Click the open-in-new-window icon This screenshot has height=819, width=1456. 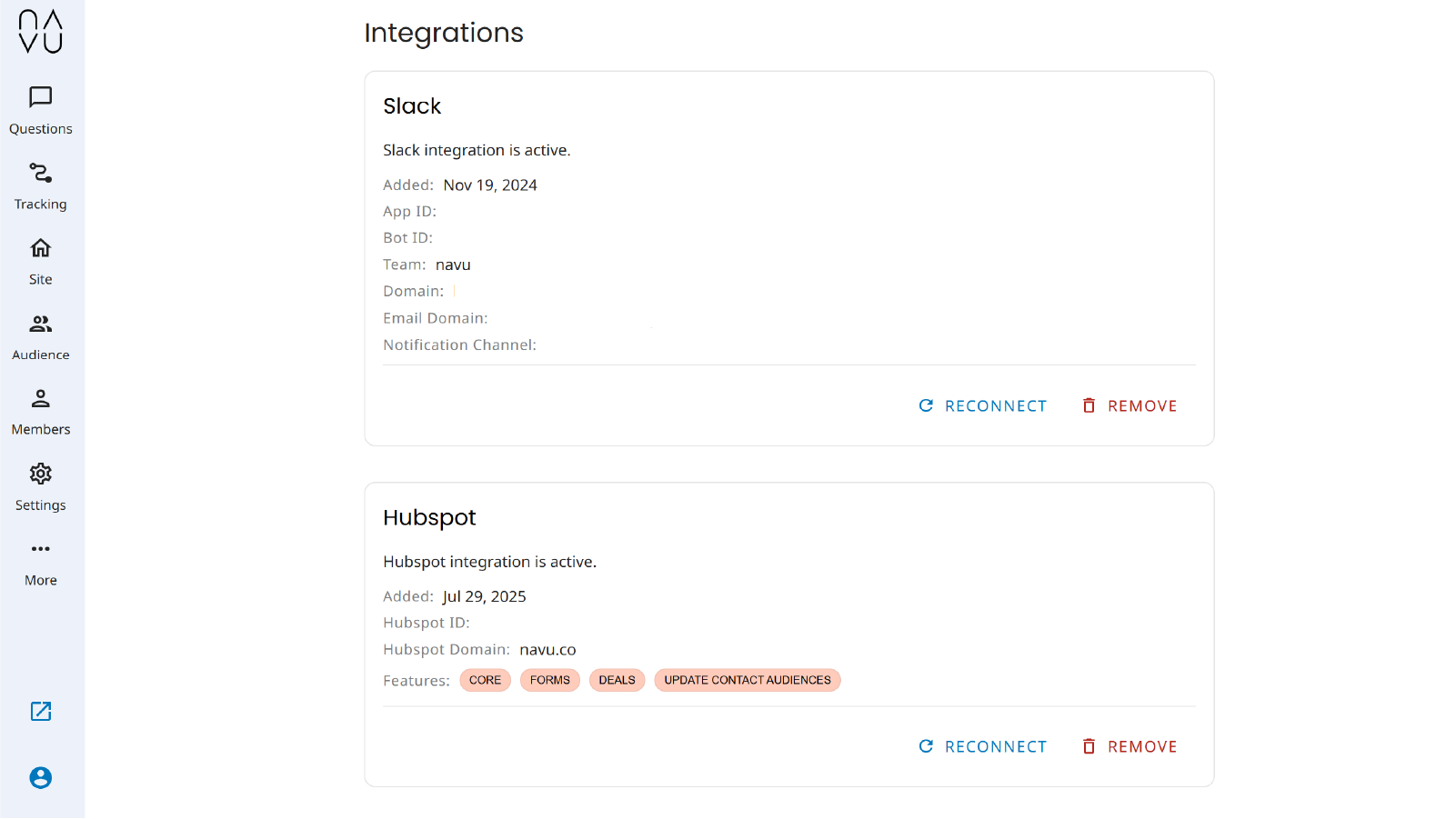[x=41, y=711]
